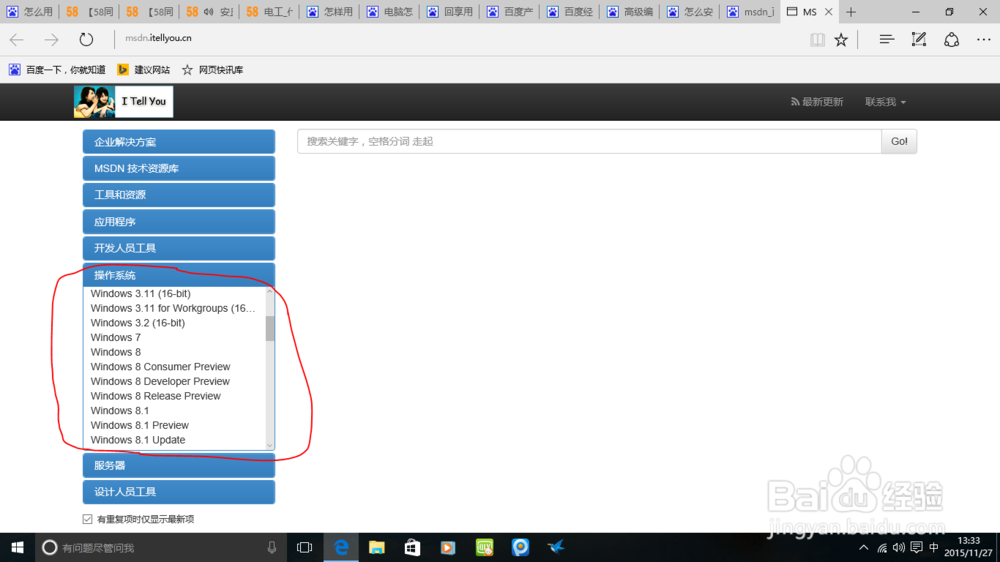Open reading view book icon
Screen dimensions: 1000x562
pos(817,40)
